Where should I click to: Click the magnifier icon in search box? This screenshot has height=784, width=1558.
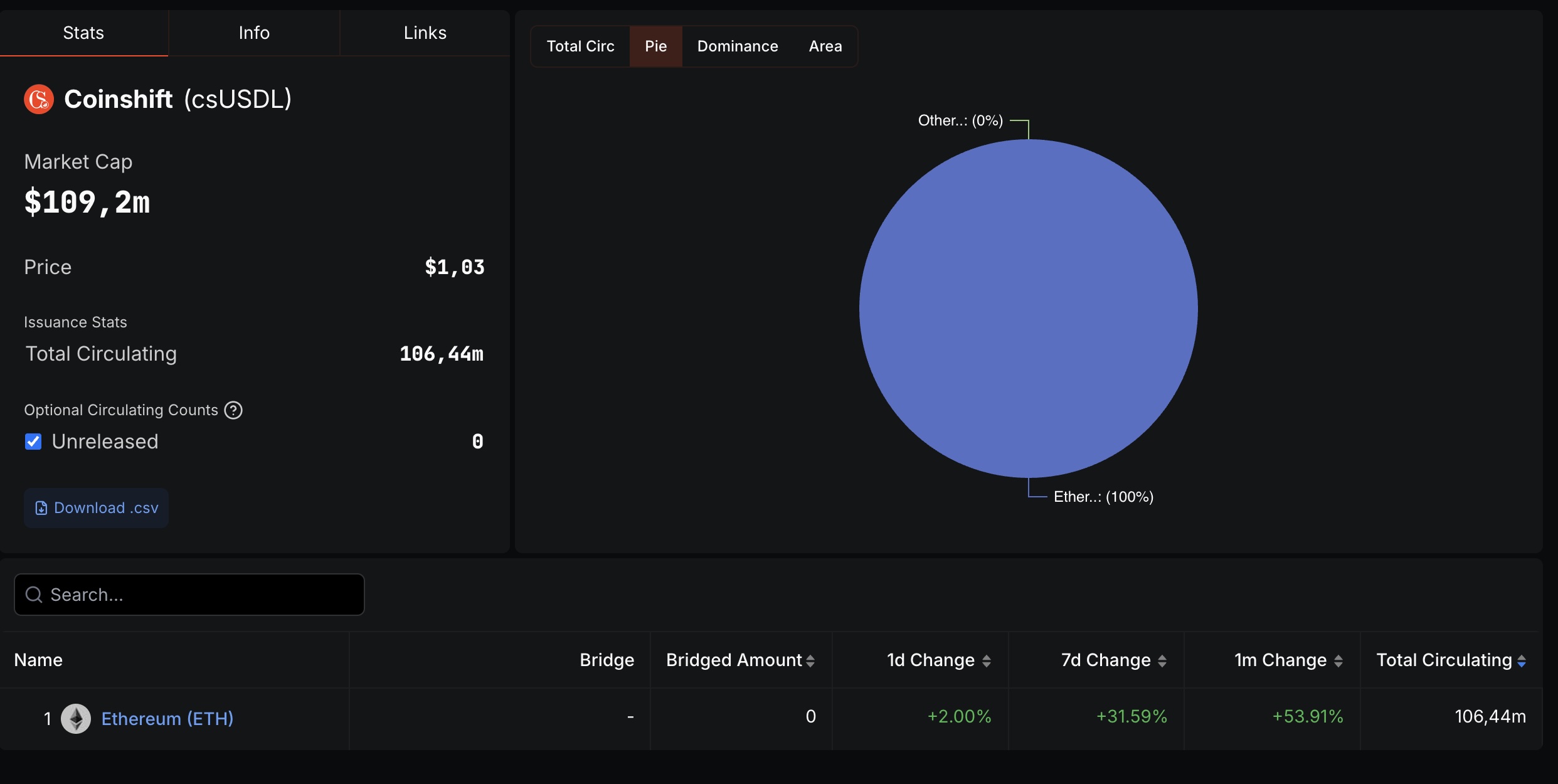[34, 595]
